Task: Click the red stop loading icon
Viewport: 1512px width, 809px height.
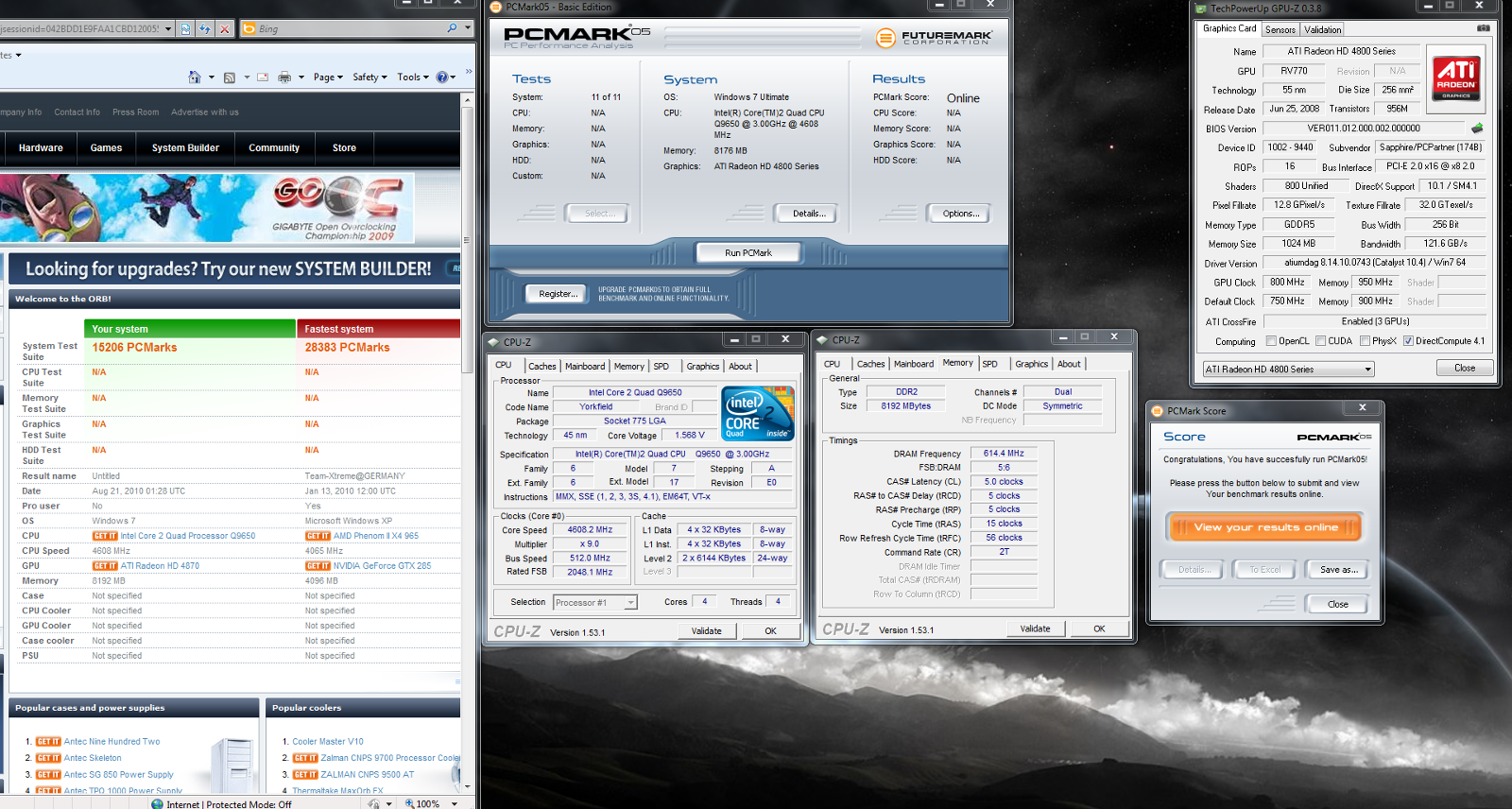Action: click(x=224, y=28)
